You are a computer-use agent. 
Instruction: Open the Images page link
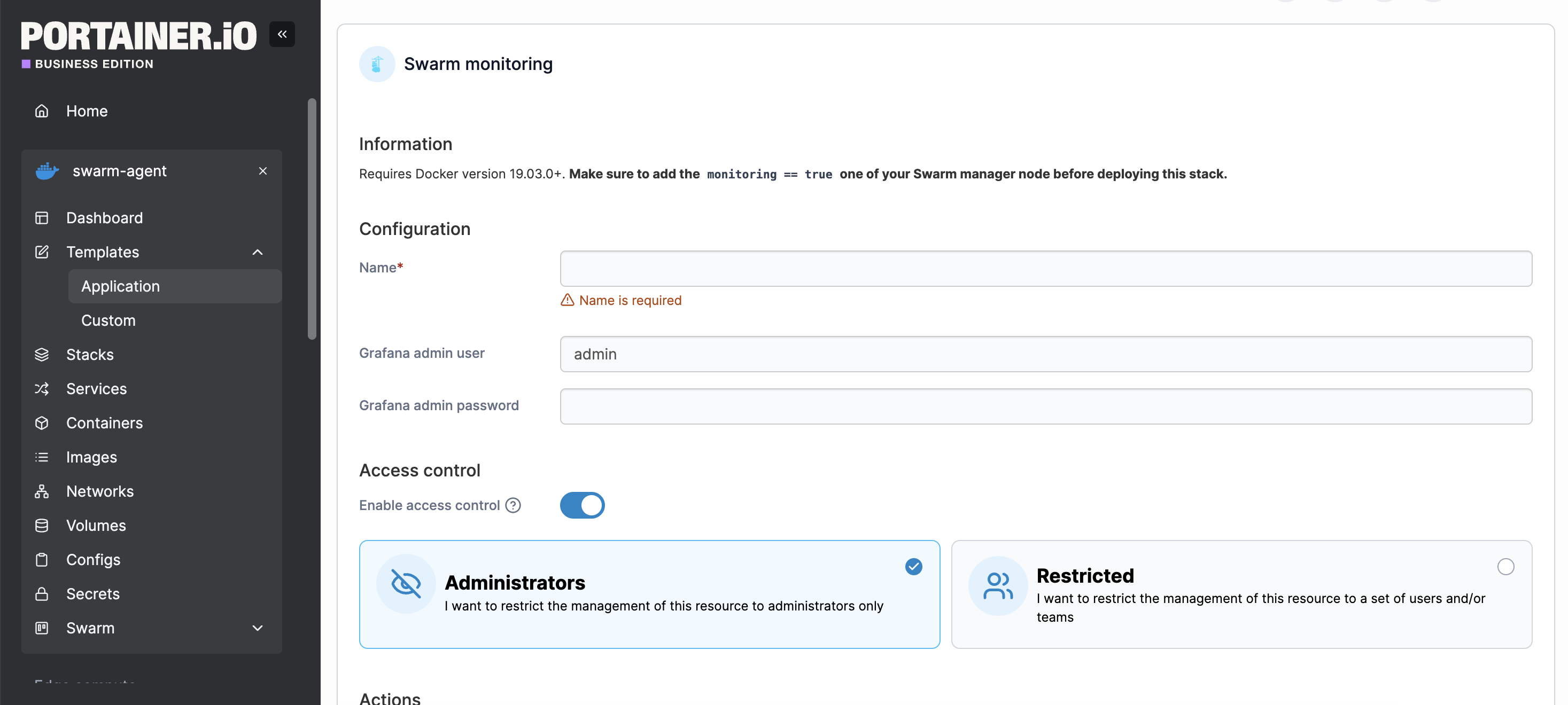click(x=91, y=457)
